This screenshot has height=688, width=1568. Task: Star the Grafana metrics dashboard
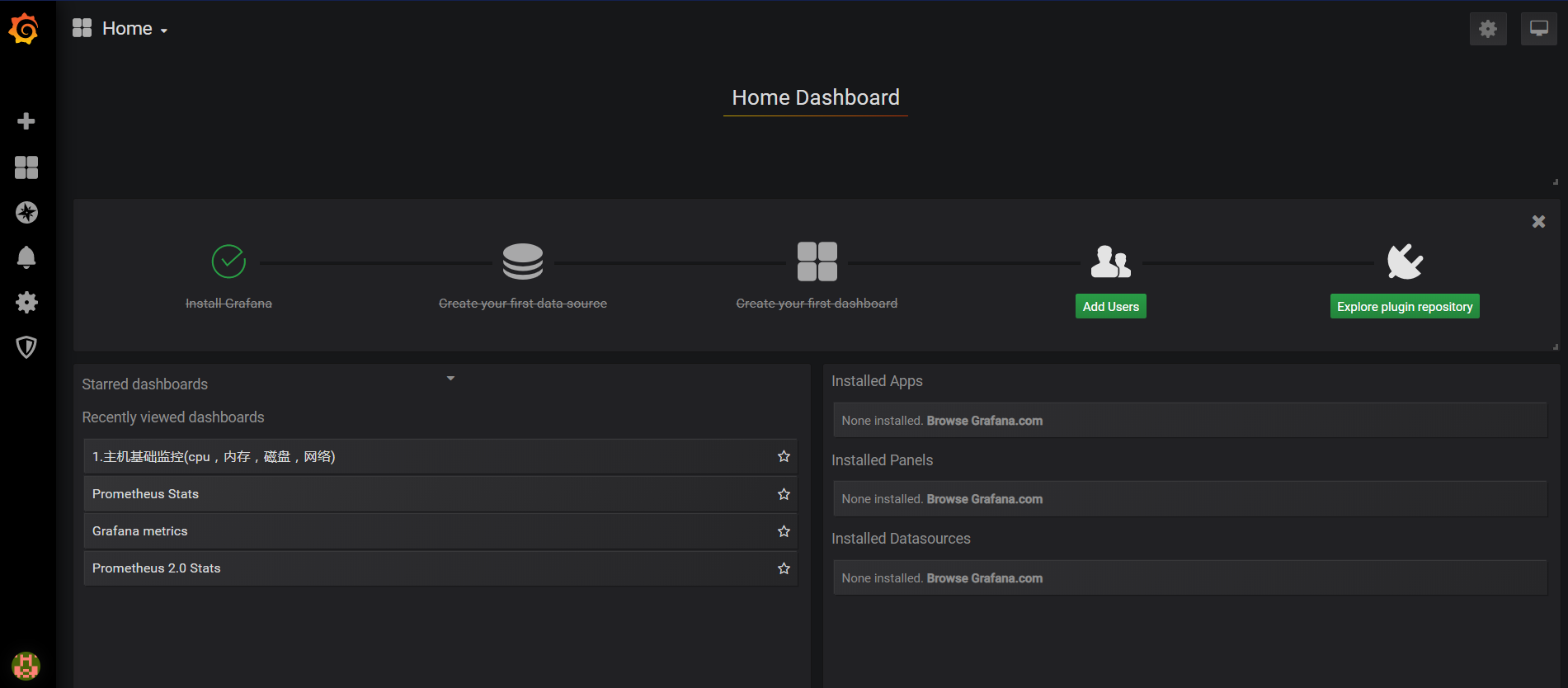[784, 531]
